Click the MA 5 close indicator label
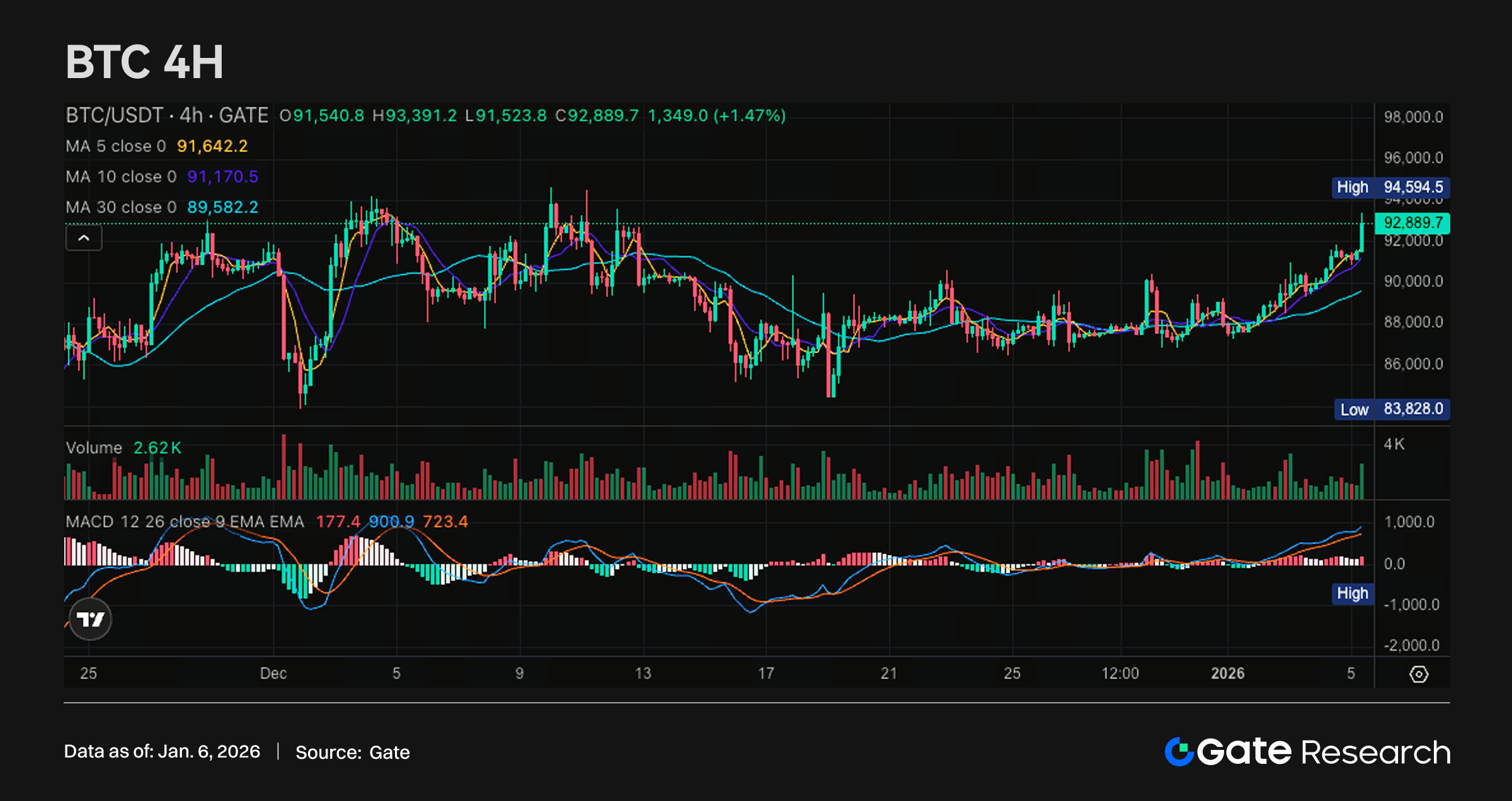1512x801 pixels. 115,146
